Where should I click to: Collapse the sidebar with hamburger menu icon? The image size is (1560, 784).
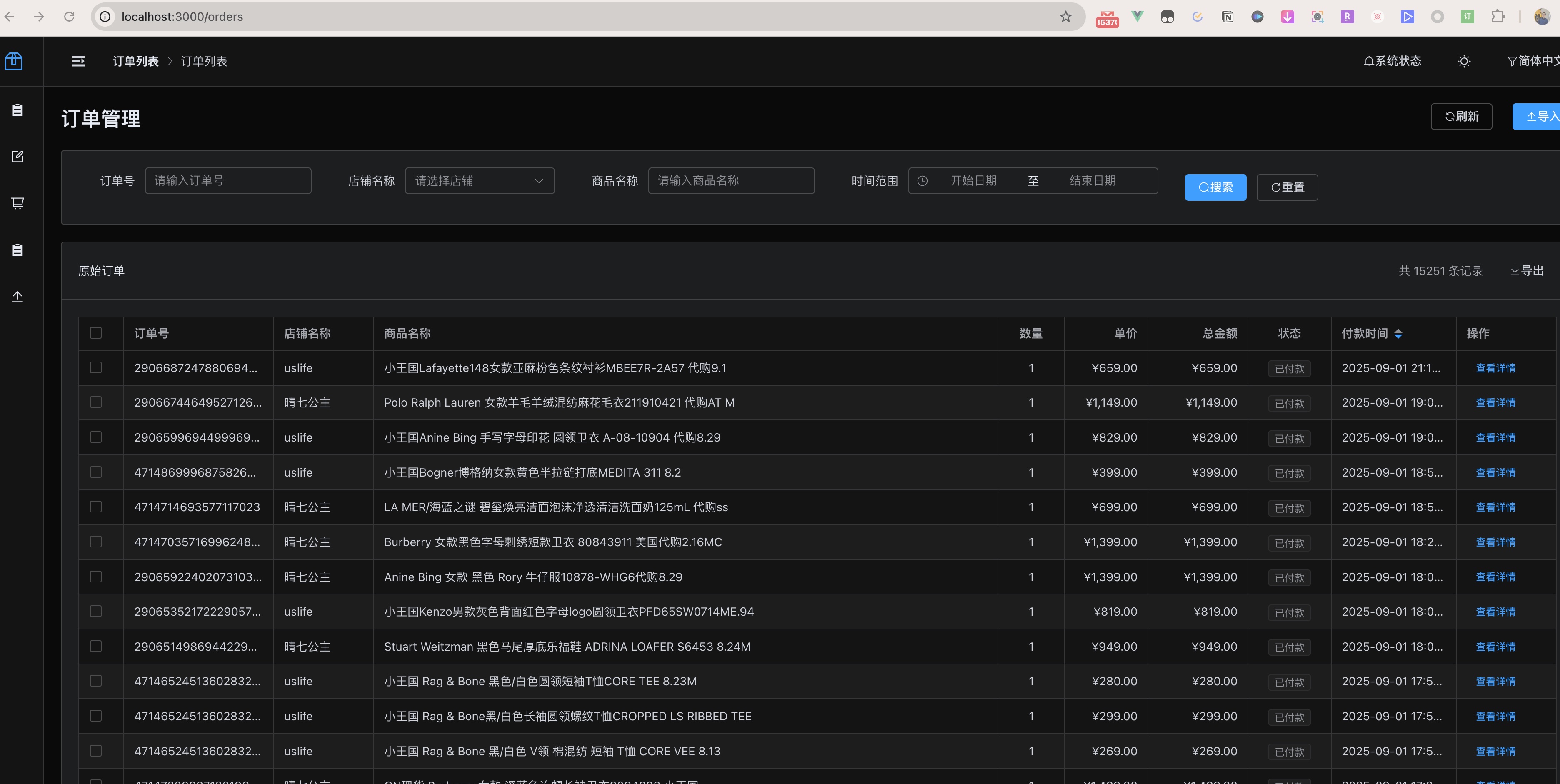[x=78, y=61]
